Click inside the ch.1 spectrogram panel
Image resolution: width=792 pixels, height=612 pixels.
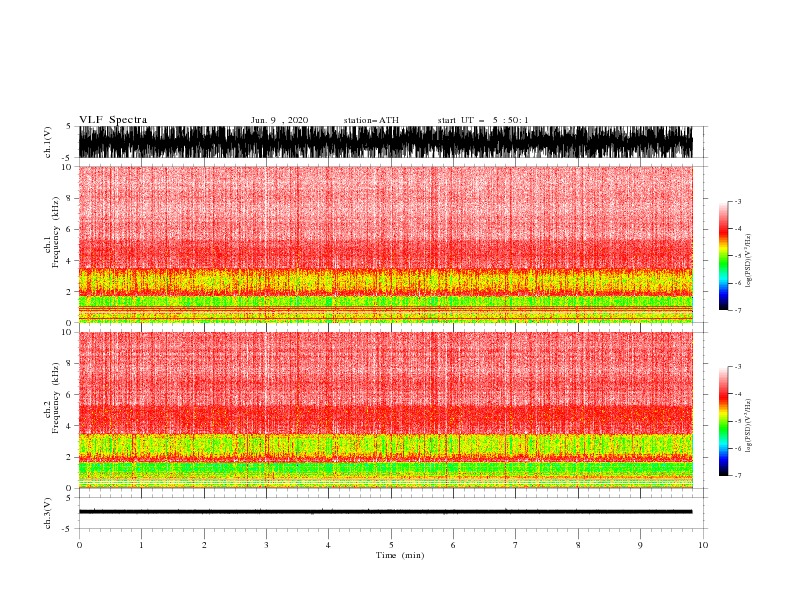(x=385, y=244)
